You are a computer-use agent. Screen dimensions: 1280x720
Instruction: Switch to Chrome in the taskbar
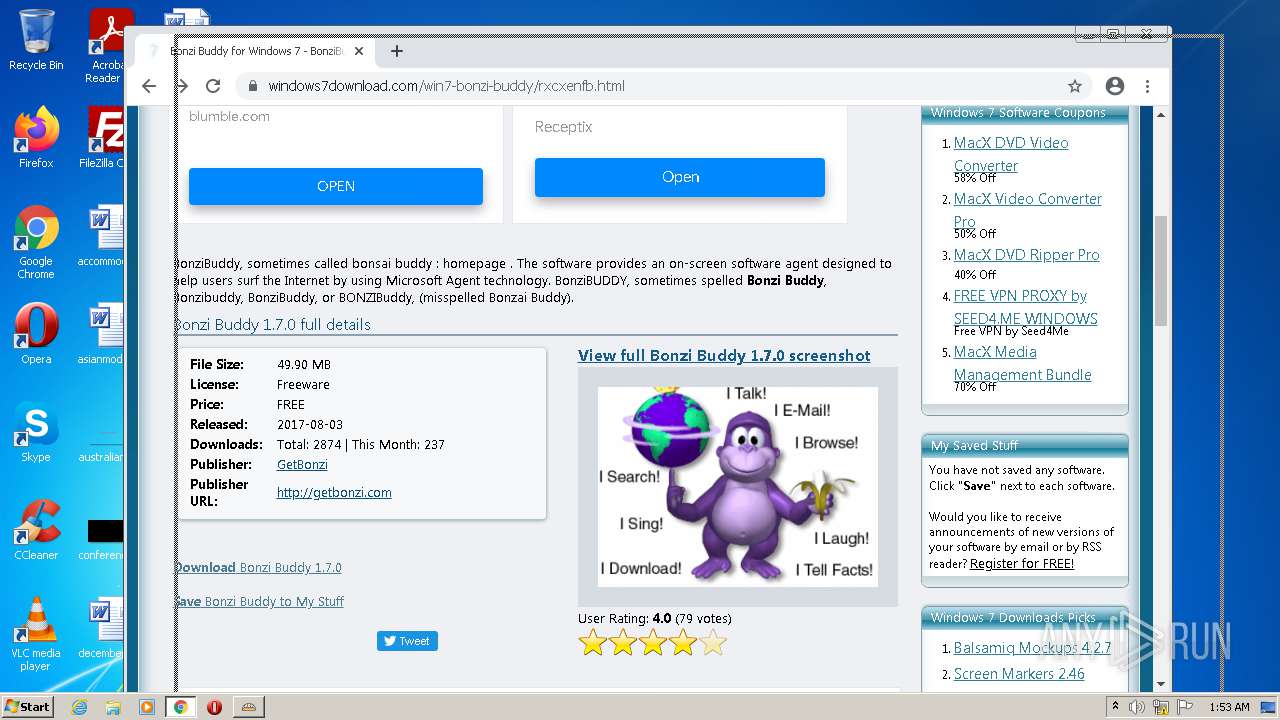(x=181, y=707)
